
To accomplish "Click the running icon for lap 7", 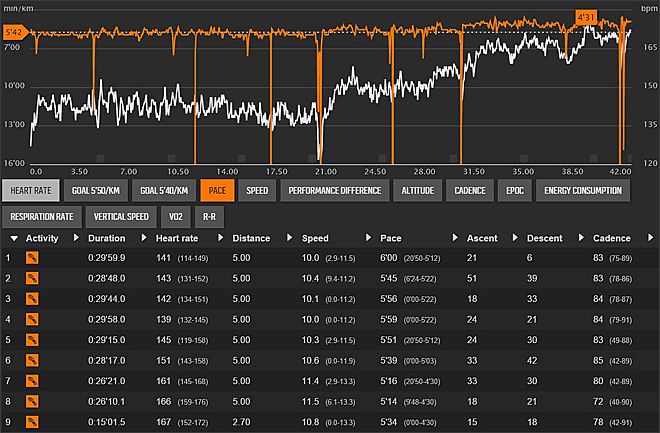I will coord(32,381).
